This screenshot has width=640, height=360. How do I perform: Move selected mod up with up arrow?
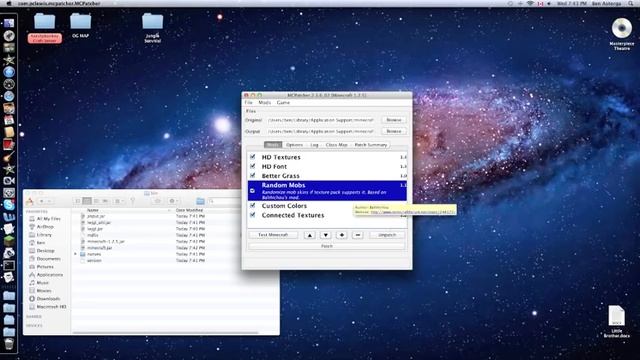[309, 235]
